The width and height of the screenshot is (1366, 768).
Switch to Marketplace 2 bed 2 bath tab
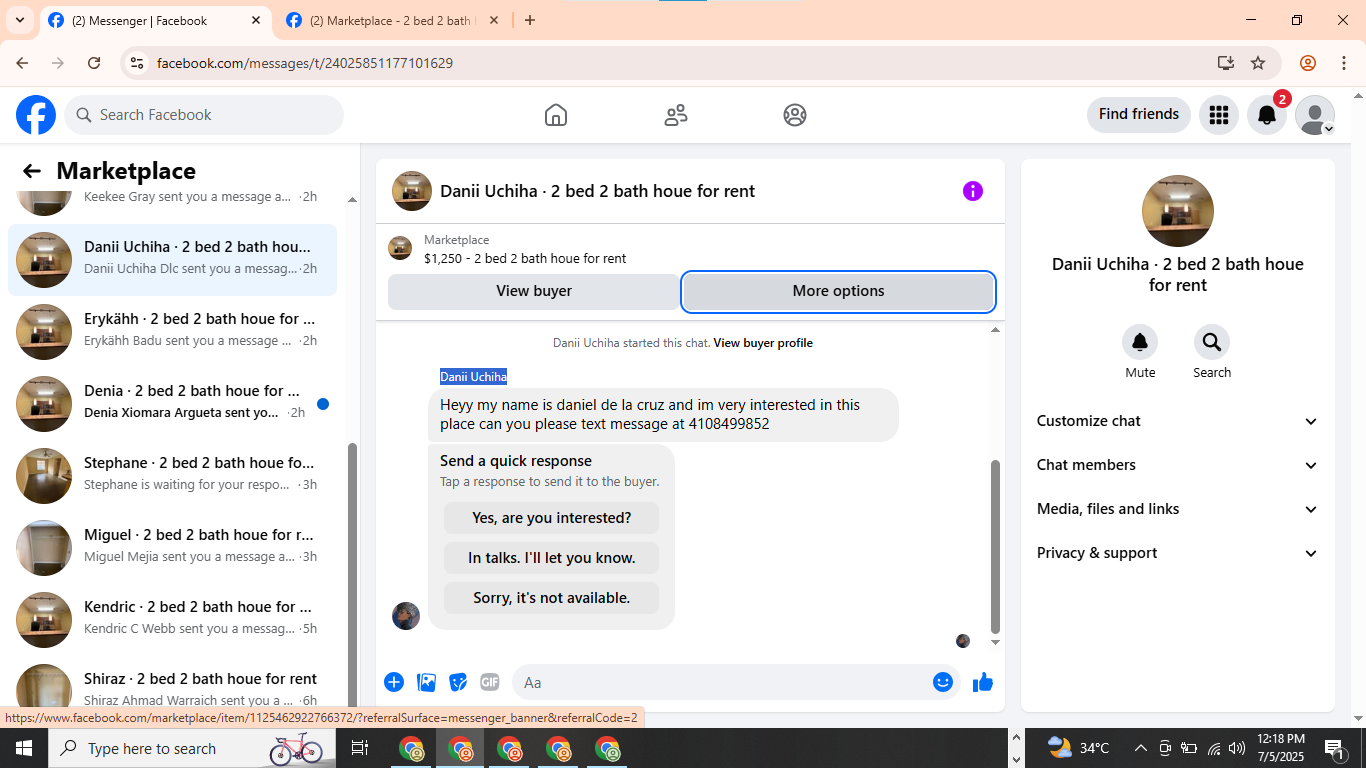click(x=394, y=20)
